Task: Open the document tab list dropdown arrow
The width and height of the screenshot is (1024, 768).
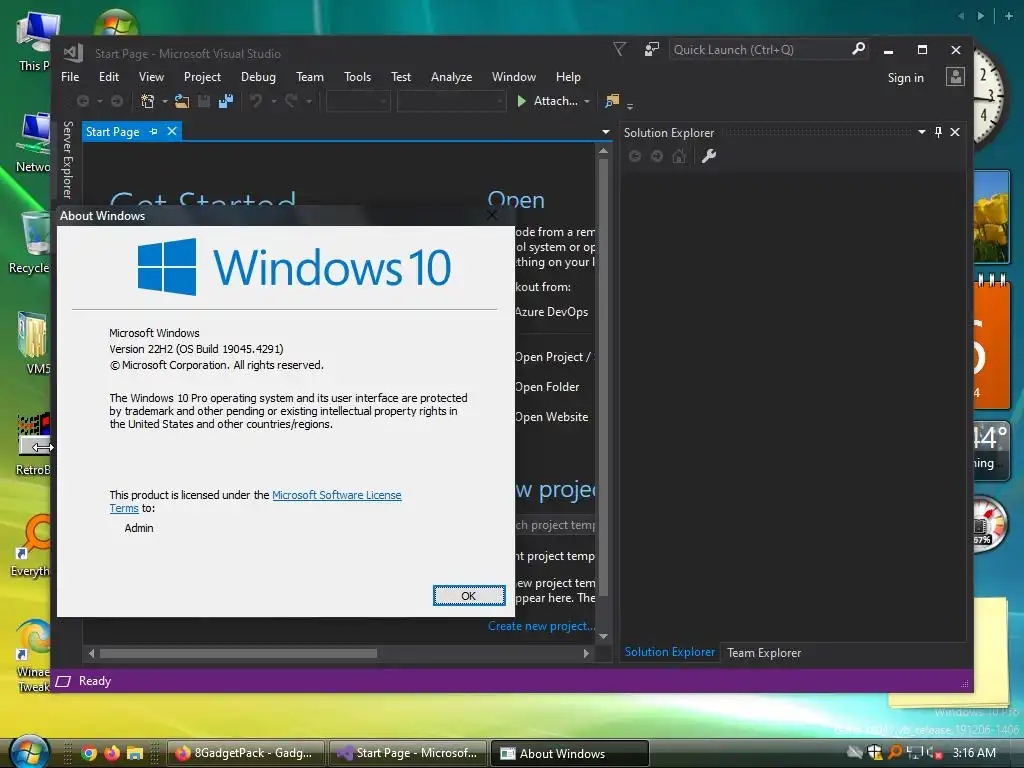Action: pos(606,132)
